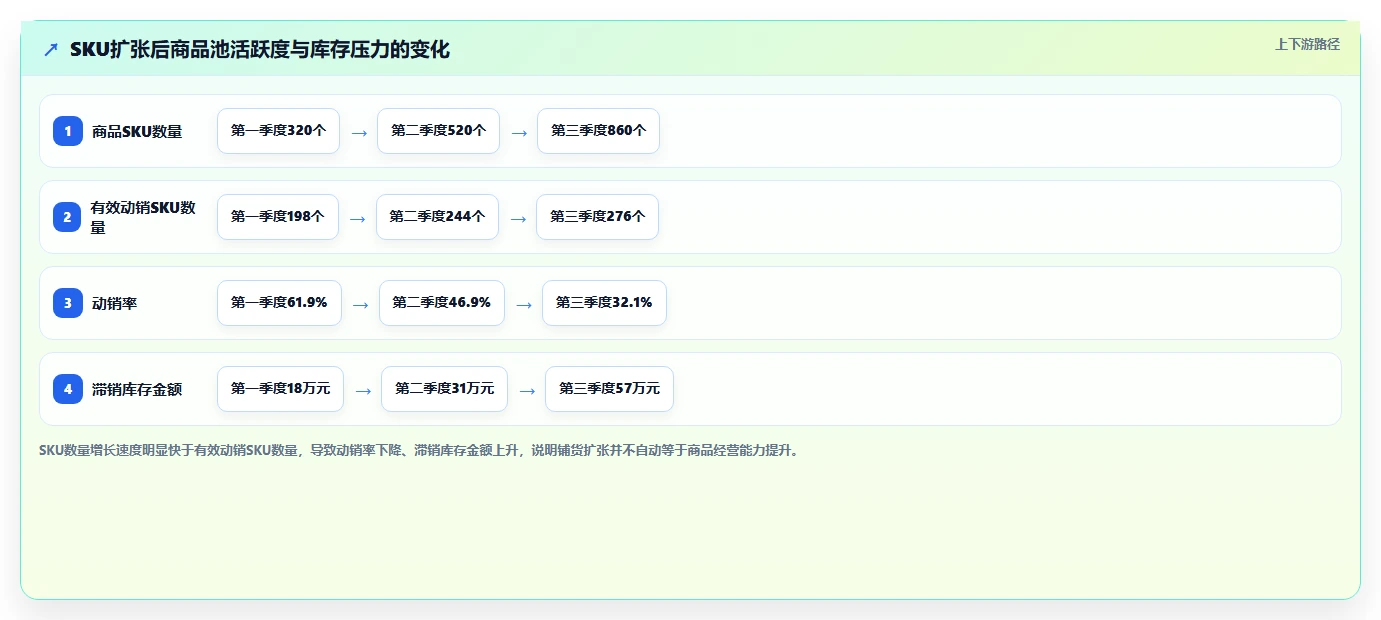Click the arrow between 第一季度198个 and 第二季度244个

click(358, 218)
